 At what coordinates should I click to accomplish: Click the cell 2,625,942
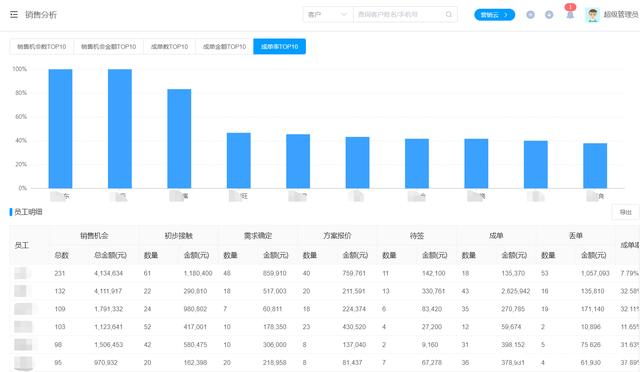click(516, 291)
